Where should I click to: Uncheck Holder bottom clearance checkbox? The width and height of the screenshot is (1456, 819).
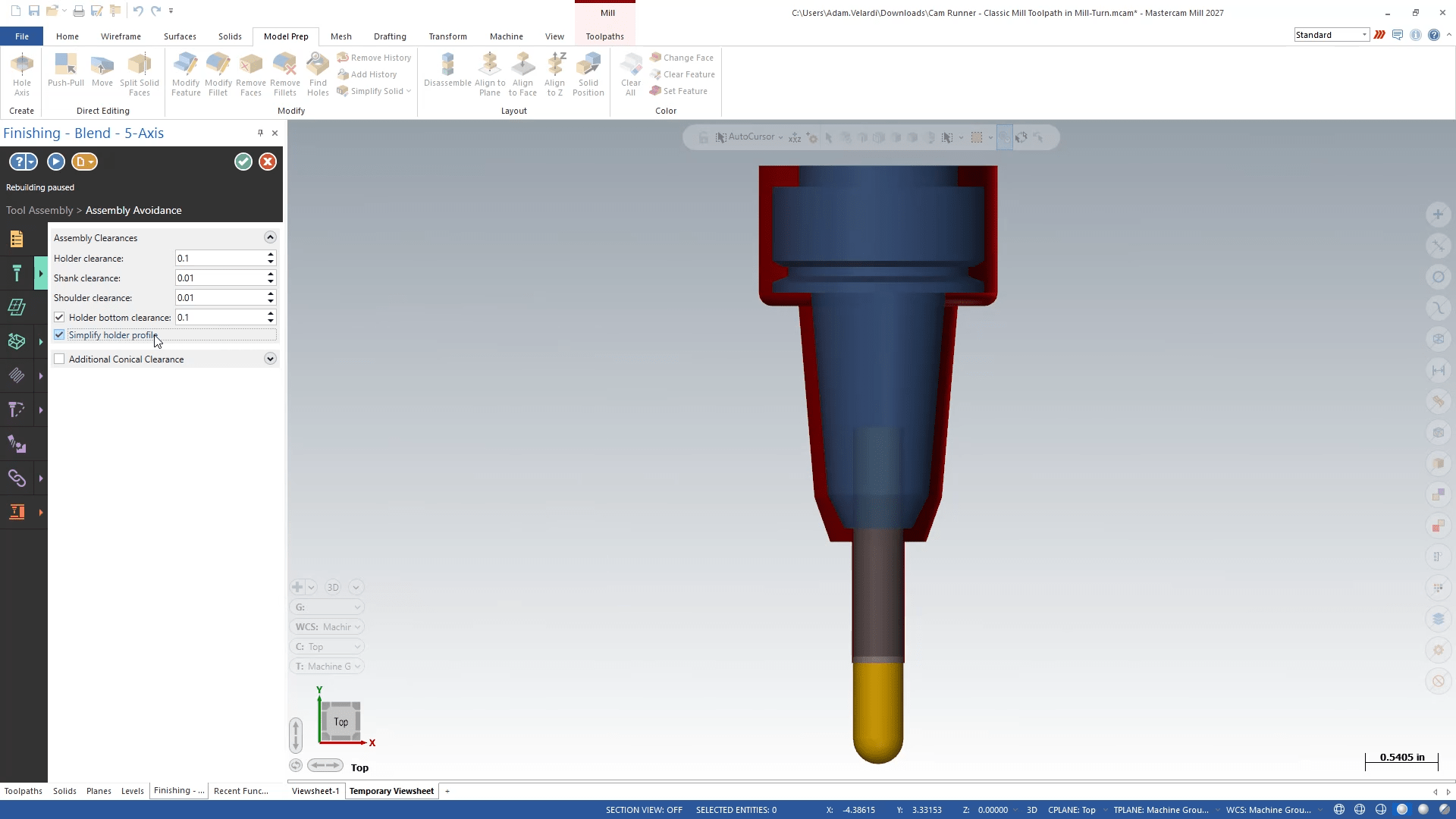(59, 318)
